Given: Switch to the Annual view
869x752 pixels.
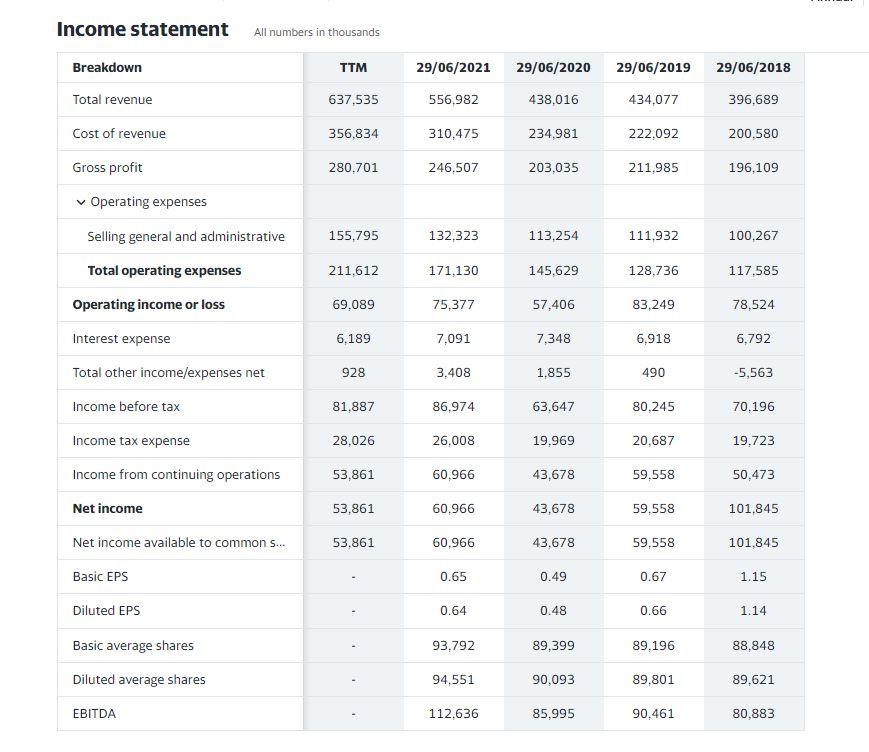Looking at the screenshot, I should (831, 4).
